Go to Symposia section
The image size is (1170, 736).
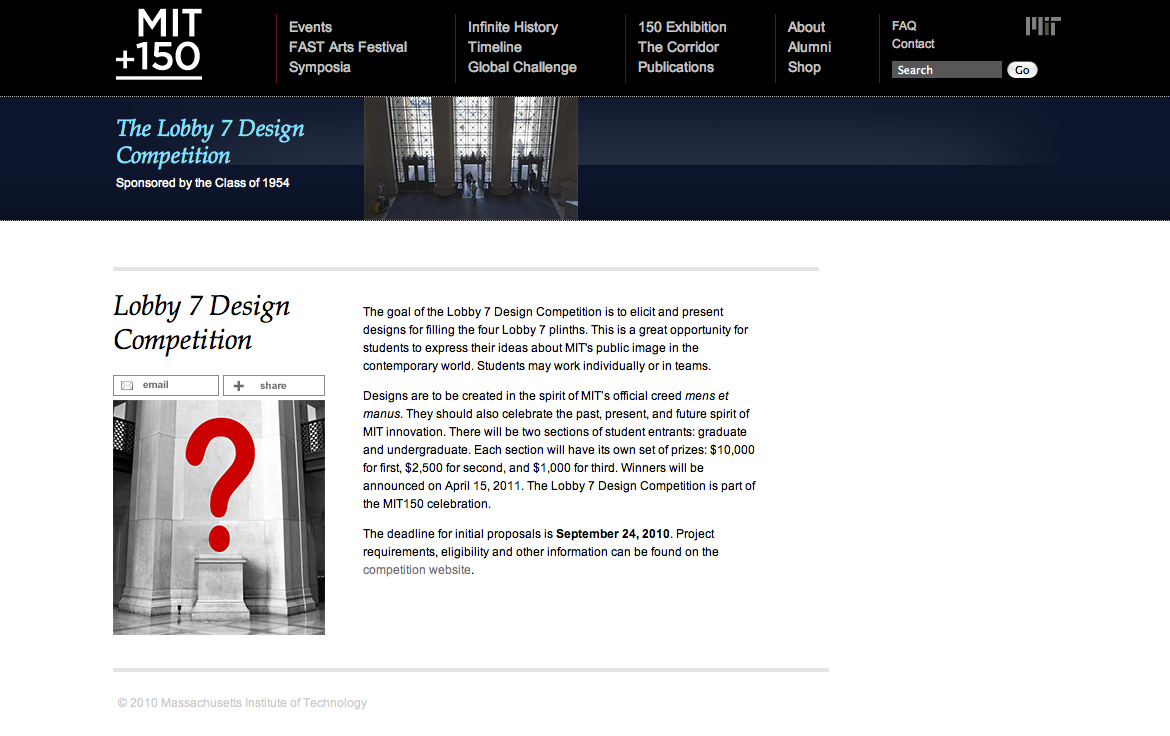pos(319,67)
